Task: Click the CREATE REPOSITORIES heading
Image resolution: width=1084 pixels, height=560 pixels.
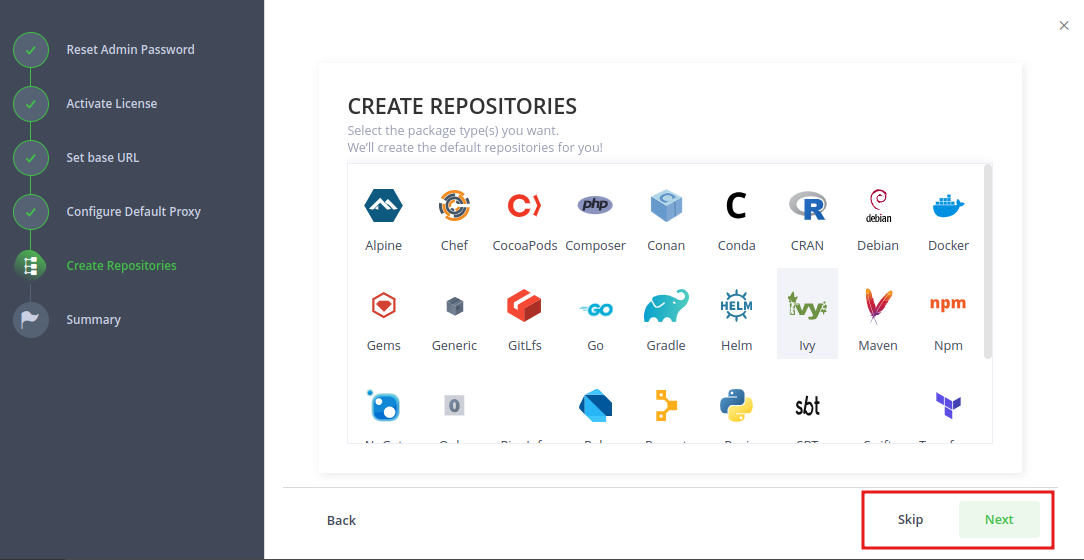Action: click(462, 106)
